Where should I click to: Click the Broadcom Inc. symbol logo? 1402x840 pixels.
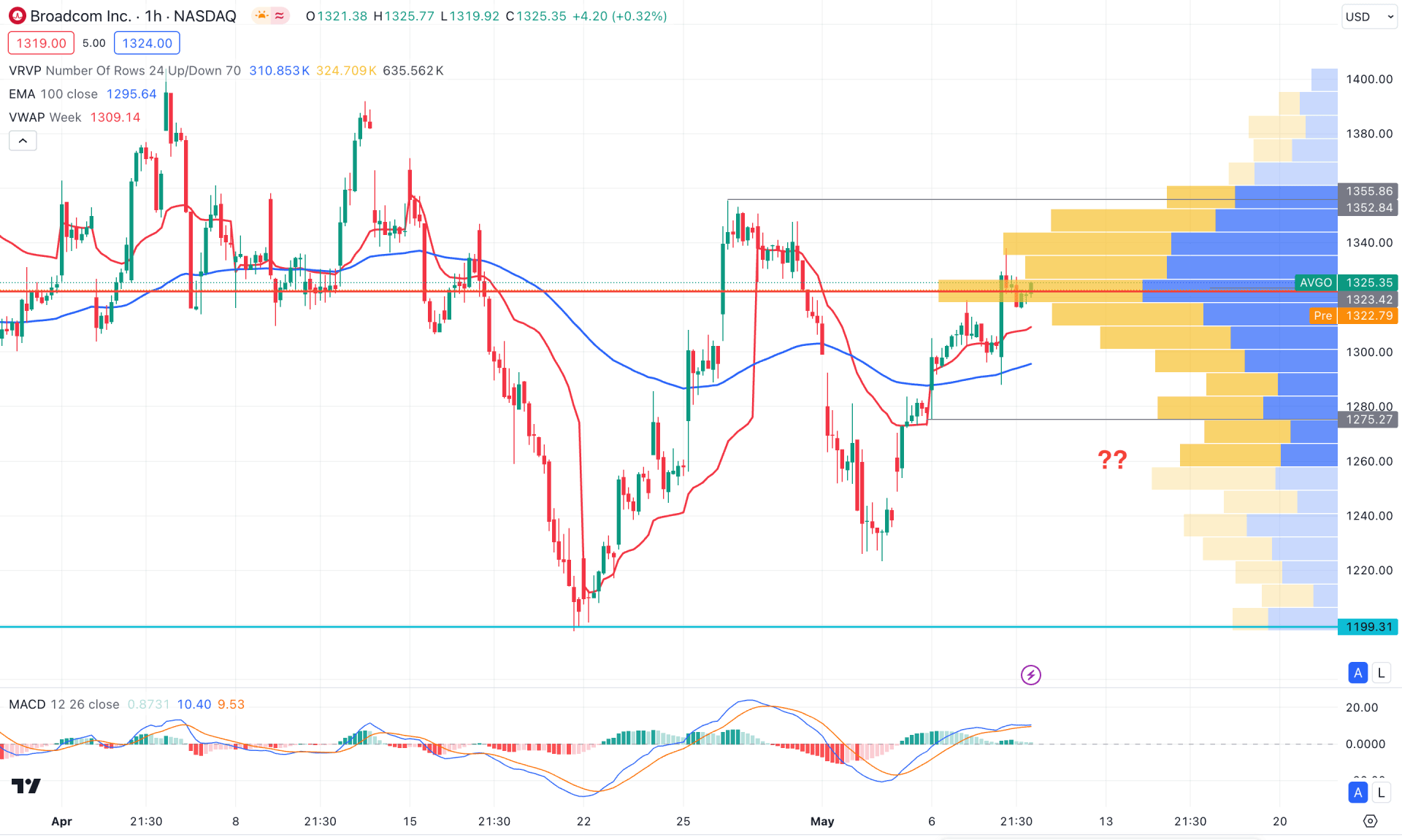pyautogui.click(x=17, y=15)
